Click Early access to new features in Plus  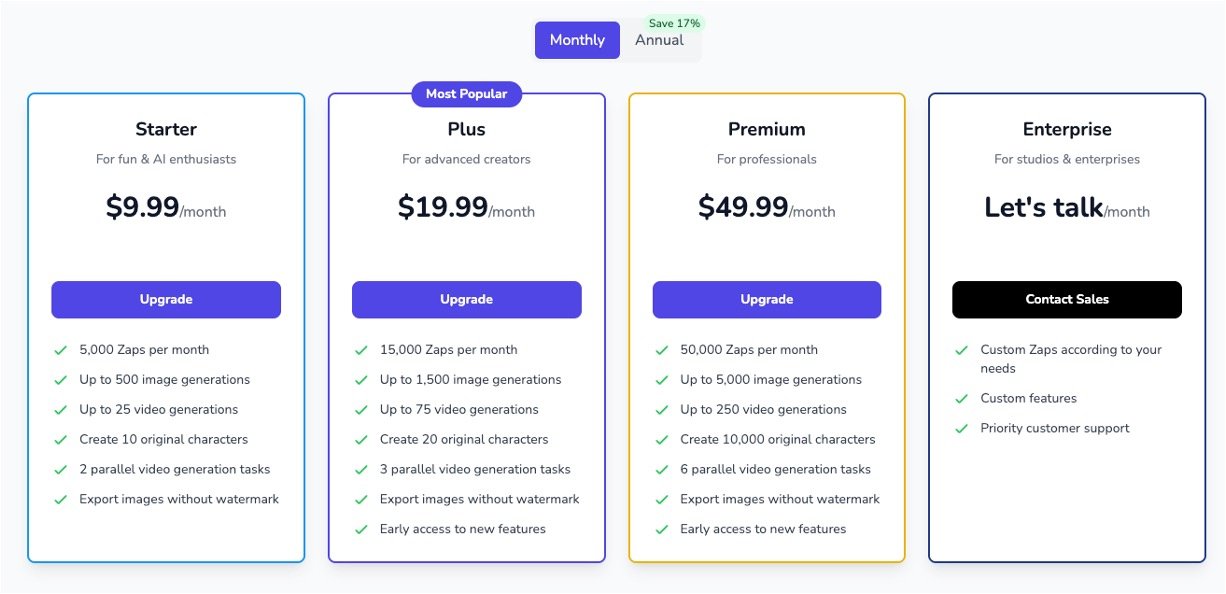[x=463, y=529]
